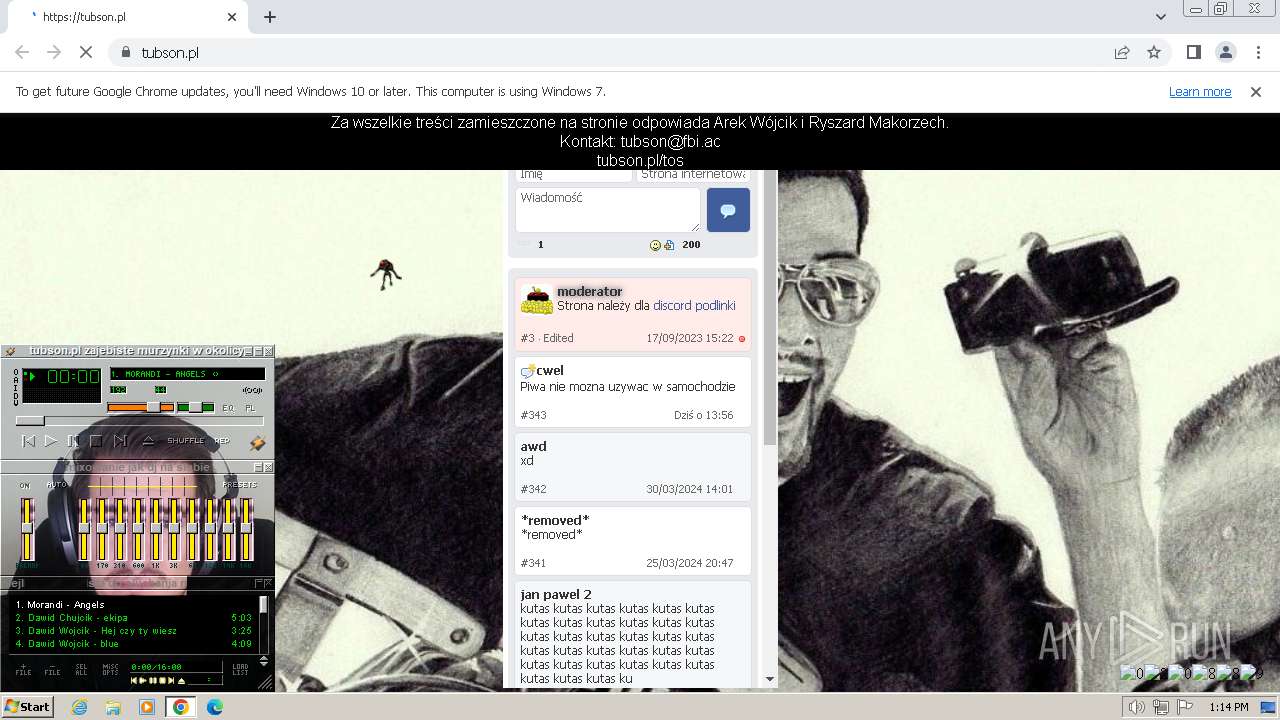The width and height of the screenshot is (1280, 720).
Task: Bookmark this tab star icon
Action: click(x=1154, y=52)
